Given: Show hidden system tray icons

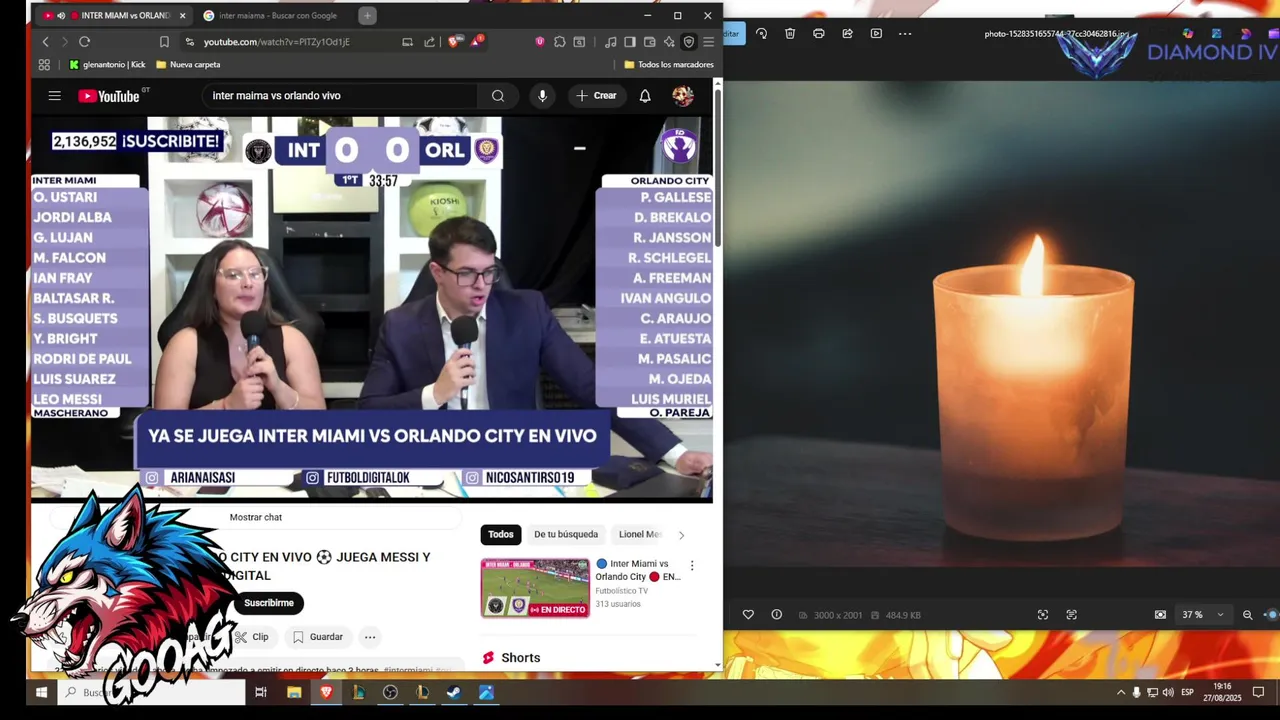Looking at the screenshot, I should (x=1120, y=692).
